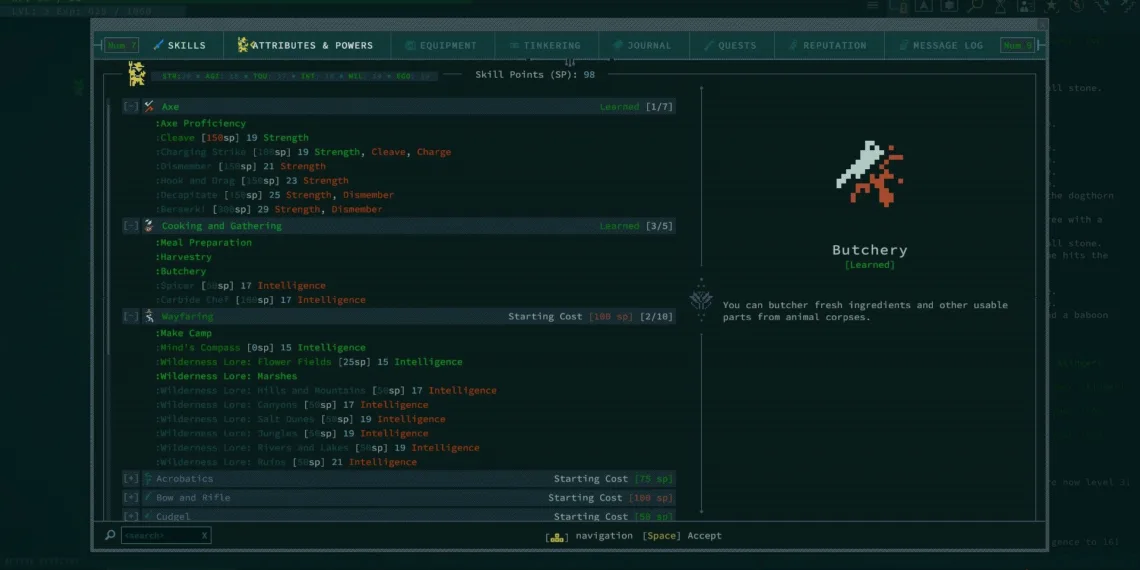Select the Charging Strike skill row

(x=303, y=152)
